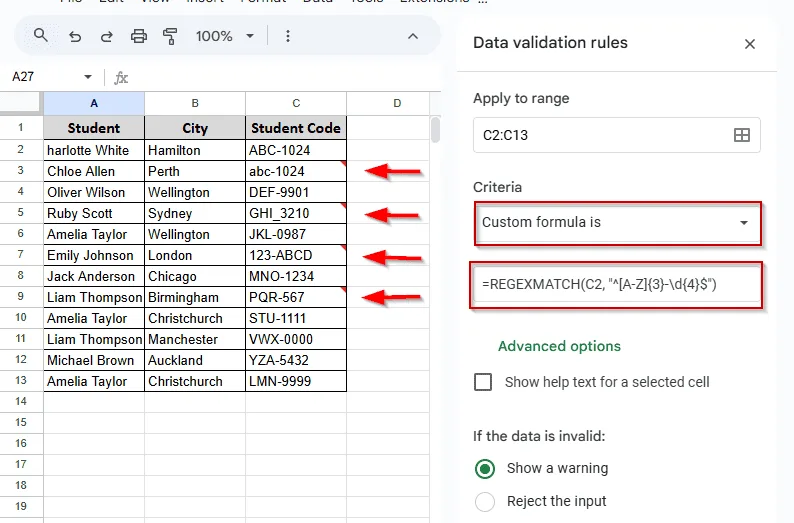Screen dimensions: 794x523
Task: Click cell containing JKL-0987
Action: [296, 234]
